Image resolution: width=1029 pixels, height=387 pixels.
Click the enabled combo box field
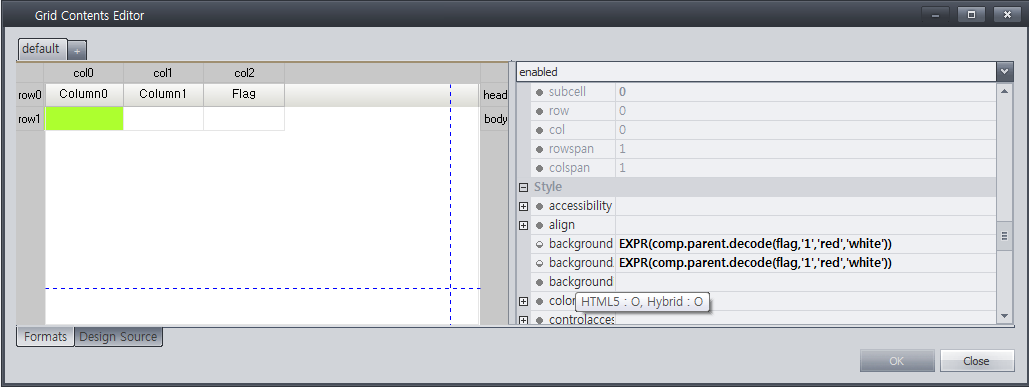[756, 72]
